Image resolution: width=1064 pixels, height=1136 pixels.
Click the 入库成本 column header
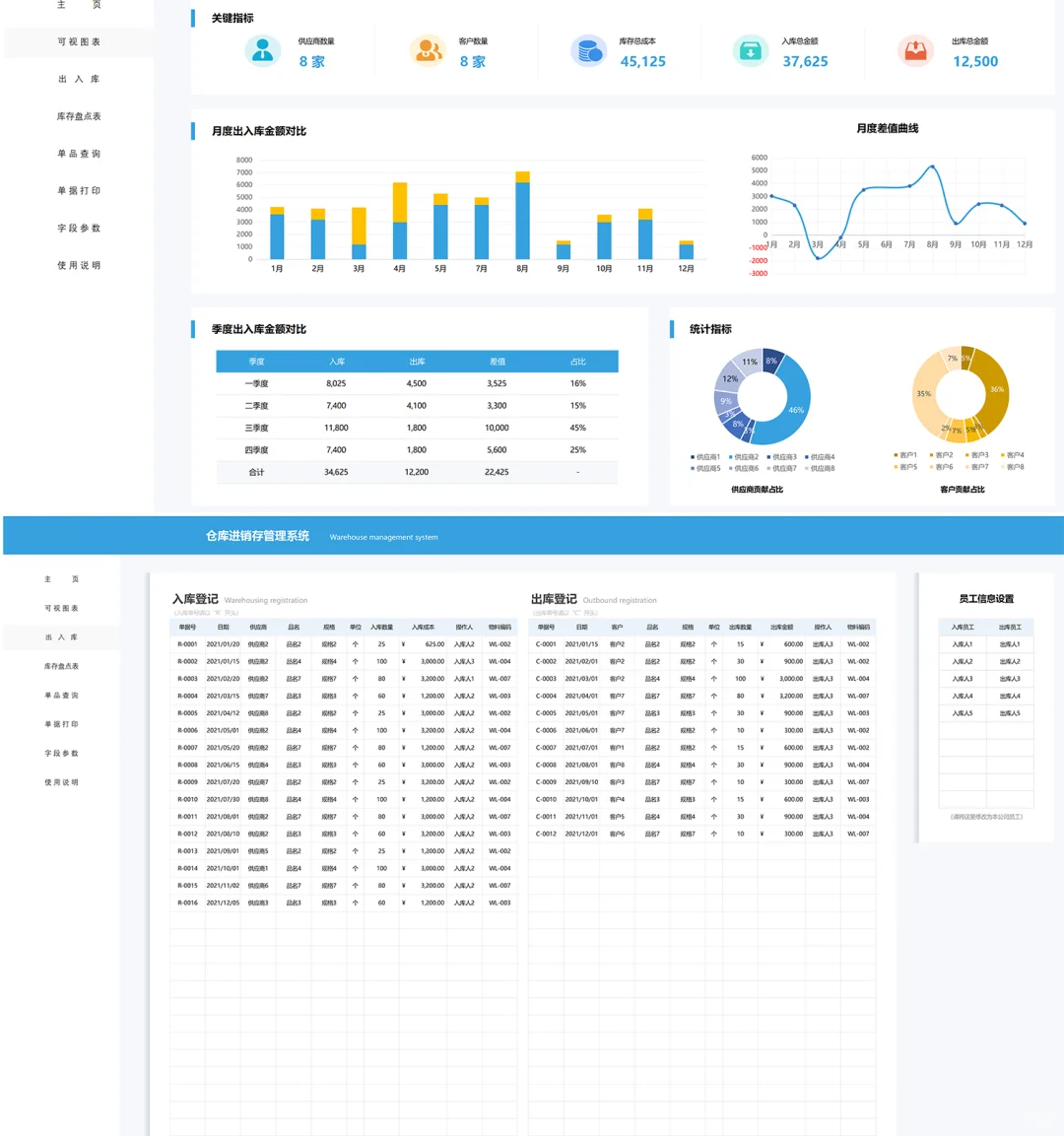coord(423,628)
